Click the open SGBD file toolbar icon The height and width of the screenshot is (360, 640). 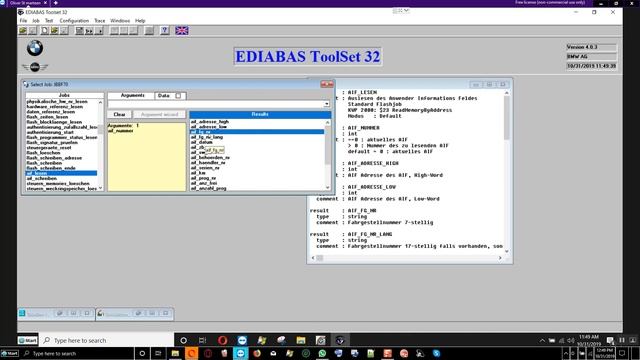23,31
